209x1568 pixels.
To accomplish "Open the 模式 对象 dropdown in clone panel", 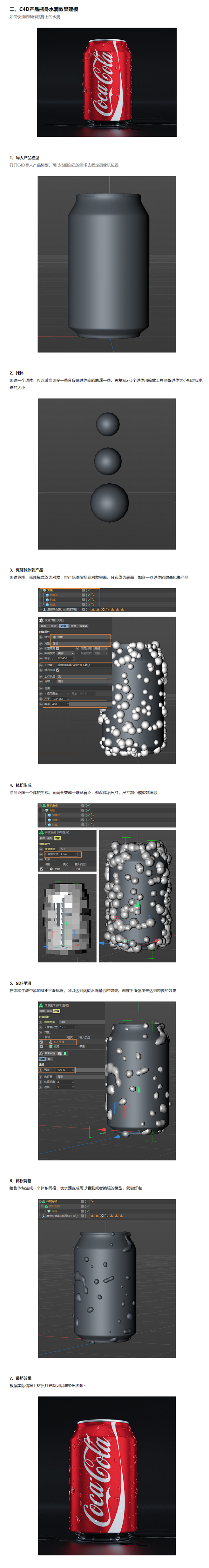I will pyautogui.click(x=81, y=637).
